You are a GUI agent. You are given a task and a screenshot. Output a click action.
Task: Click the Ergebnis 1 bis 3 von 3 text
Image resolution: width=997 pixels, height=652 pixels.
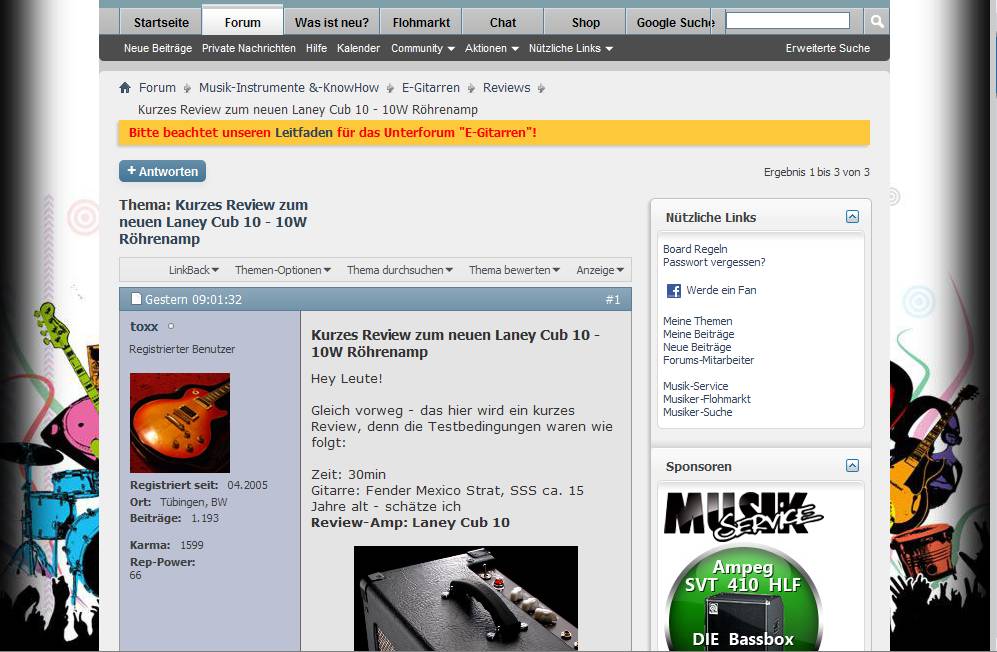[816, 172]
